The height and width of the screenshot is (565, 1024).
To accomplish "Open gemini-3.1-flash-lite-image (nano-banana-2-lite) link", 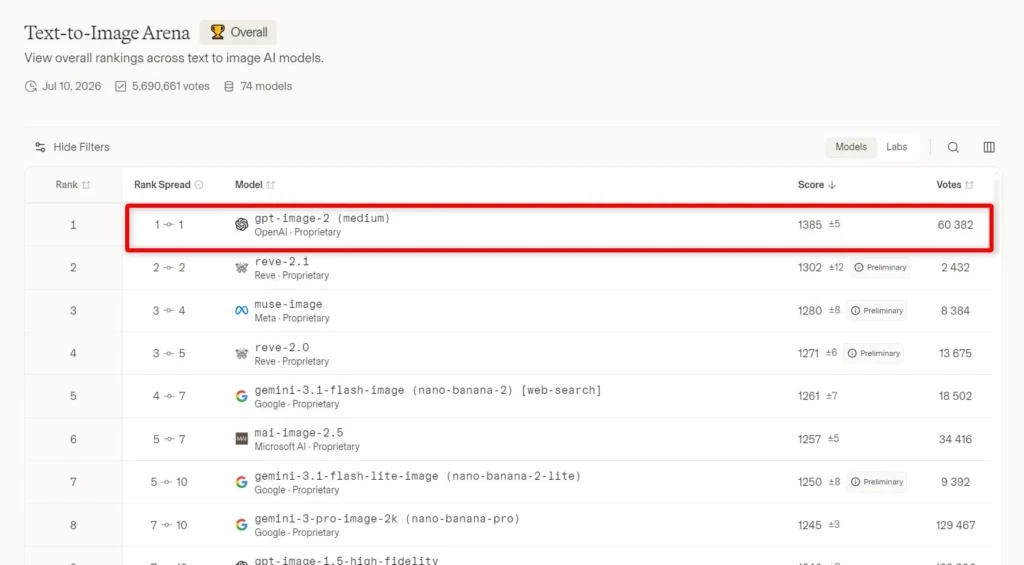I will [x=417, y=476].
